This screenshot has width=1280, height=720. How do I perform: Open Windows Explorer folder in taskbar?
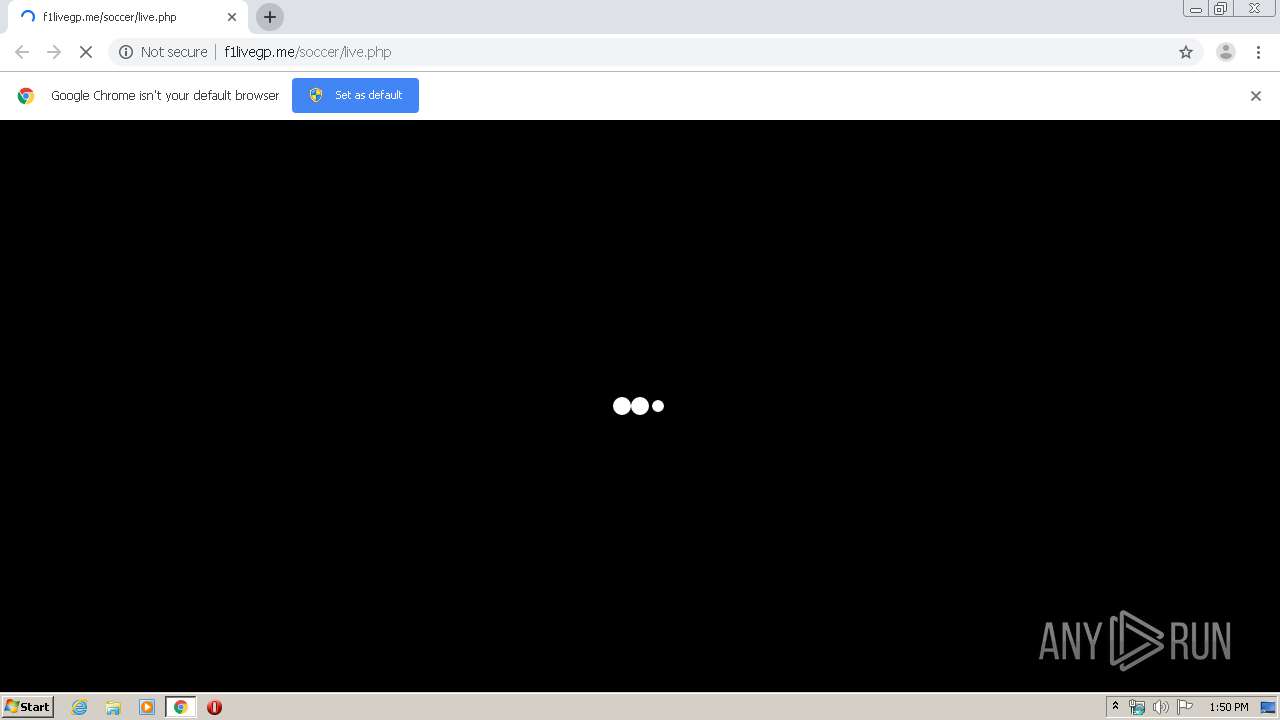pos(113,707)
